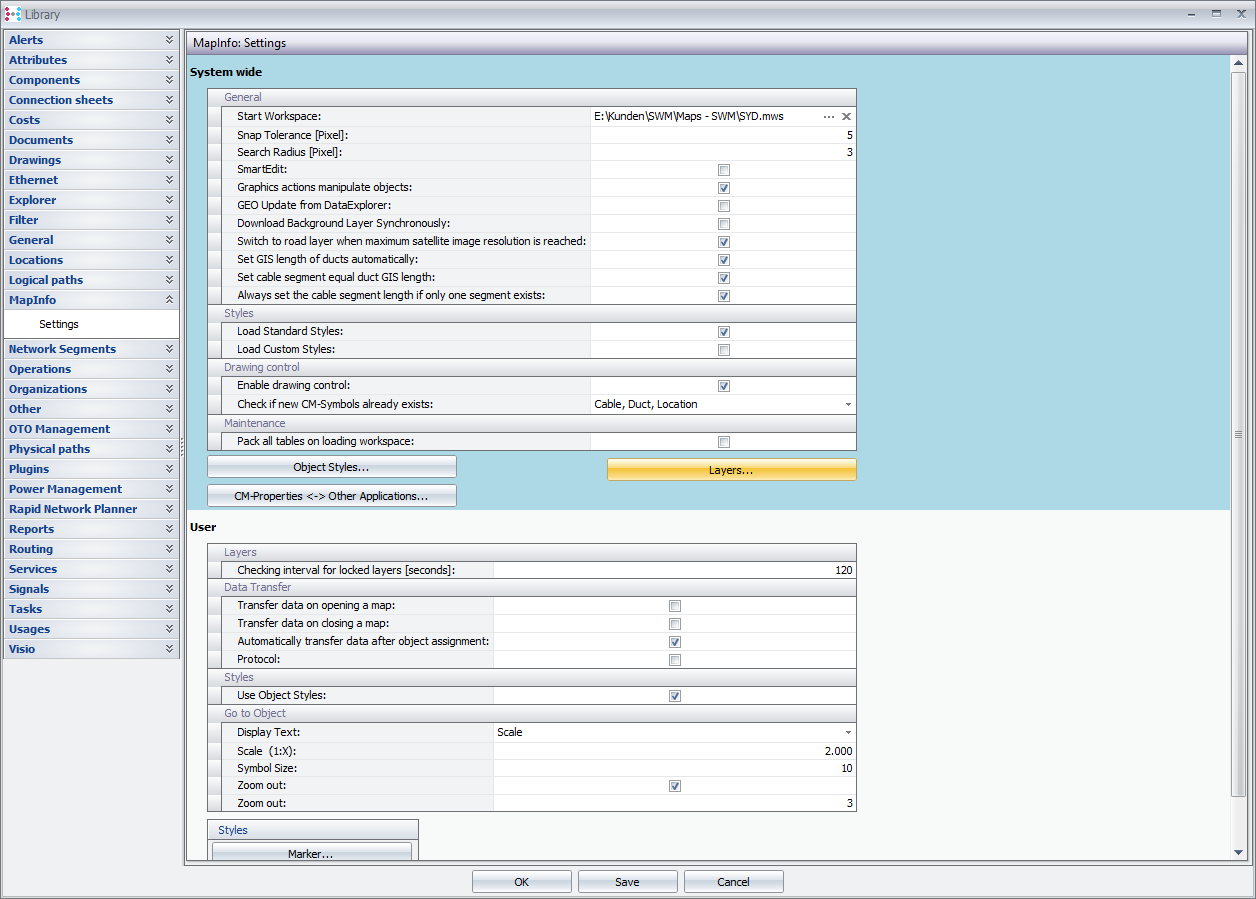This screenshot has width=1256, height=899.
Task: Open the OTO Management section
Action: 91,429
